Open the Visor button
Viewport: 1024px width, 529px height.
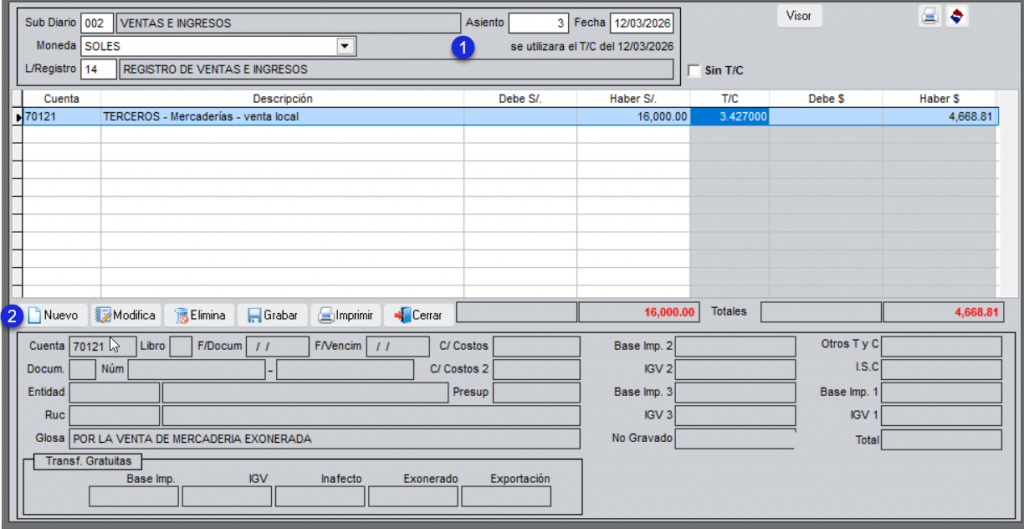click(799, 16)
